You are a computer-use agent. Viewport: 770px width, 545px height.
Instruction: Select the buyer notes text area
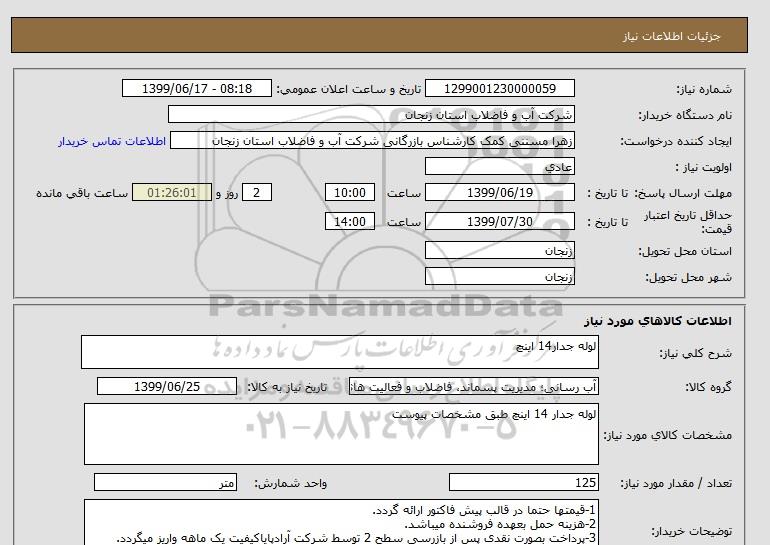click(x=341, y=523)
